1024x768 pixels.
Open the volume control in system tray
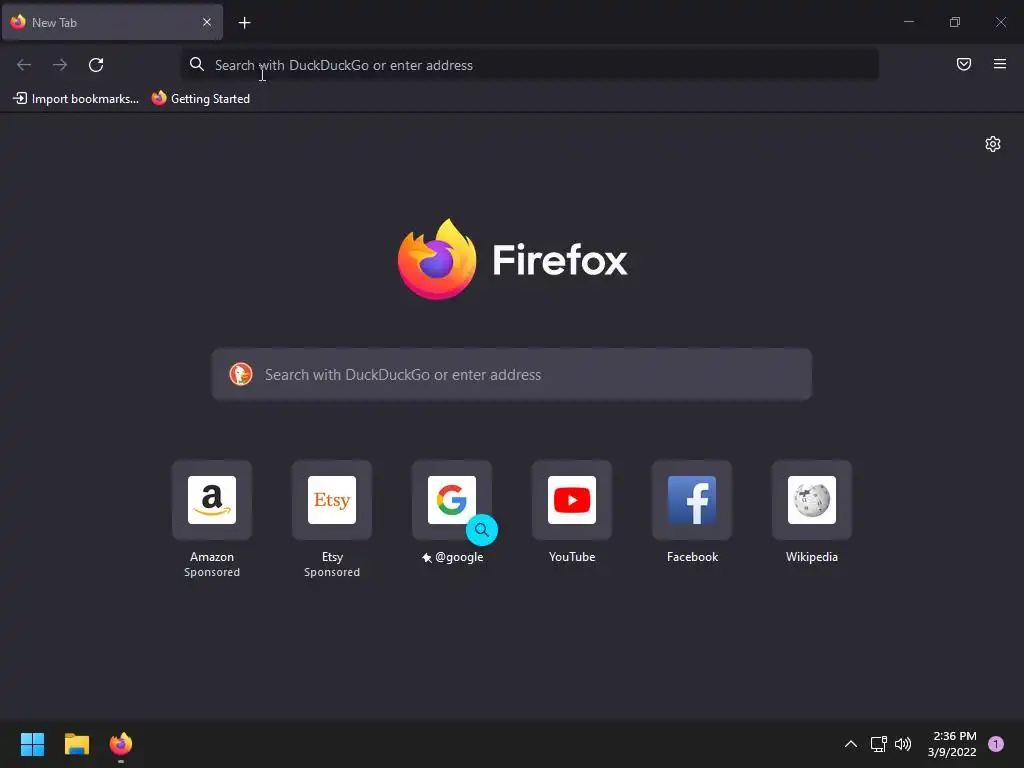coord(903,744)
